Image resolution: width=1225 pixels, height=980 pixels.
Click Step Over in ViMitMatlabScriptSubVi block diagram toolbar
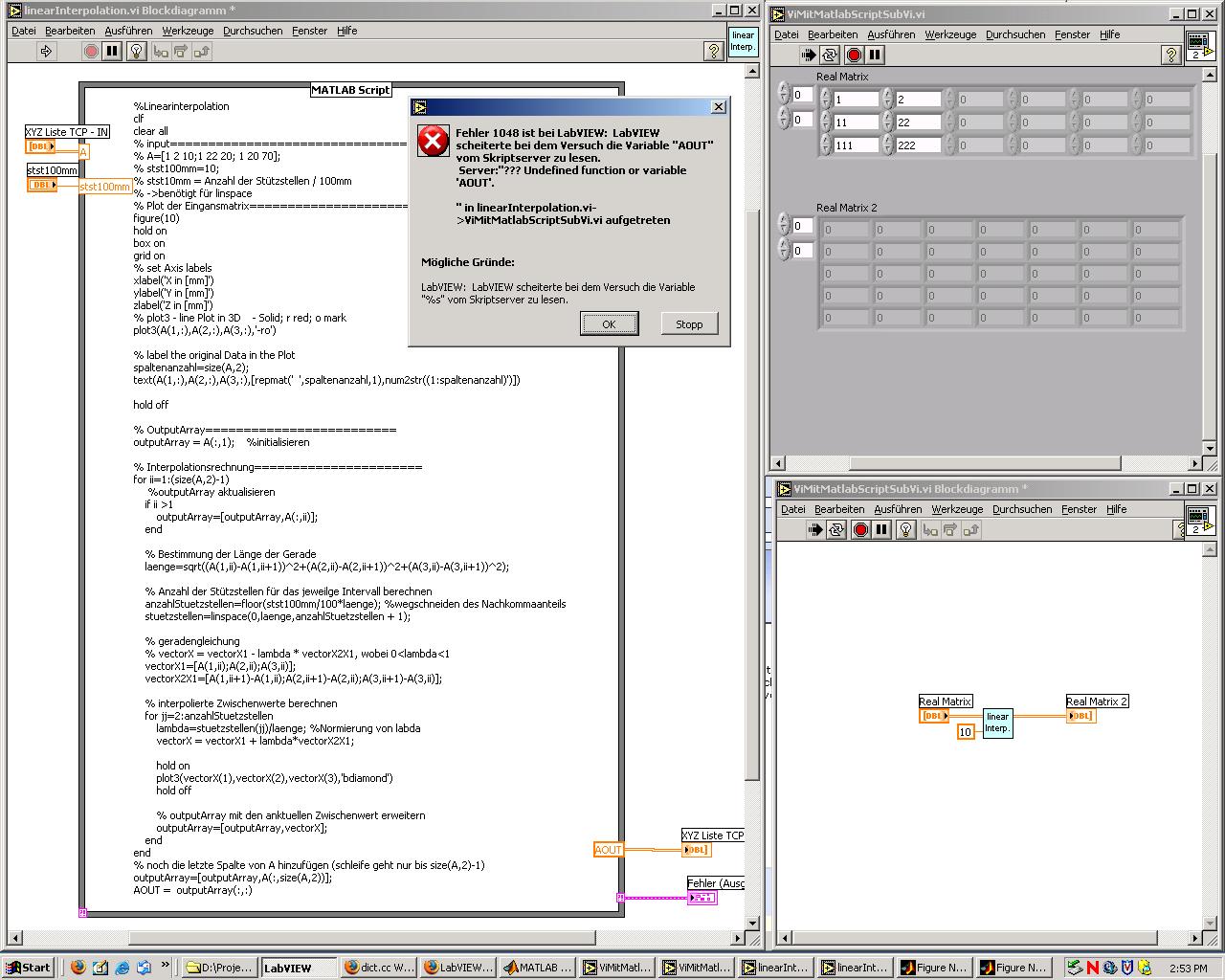tap(950, 529)
